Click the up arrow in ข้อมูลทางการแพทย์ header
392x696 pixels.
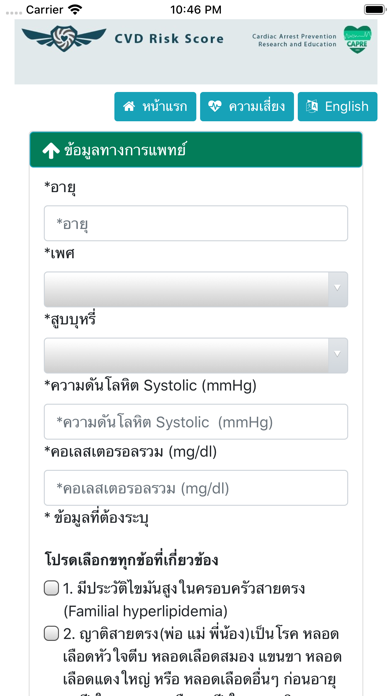[x=51, y=150]
